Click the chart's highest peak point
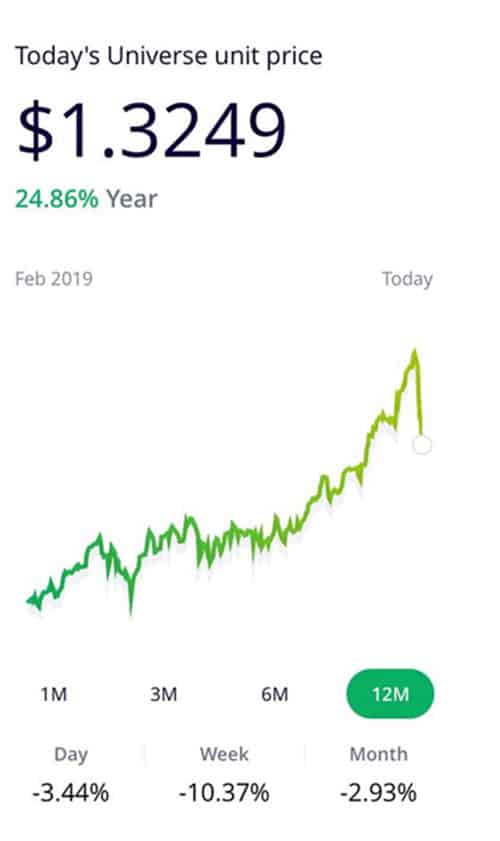Viewport: 500px width, 841px height. 414,352
